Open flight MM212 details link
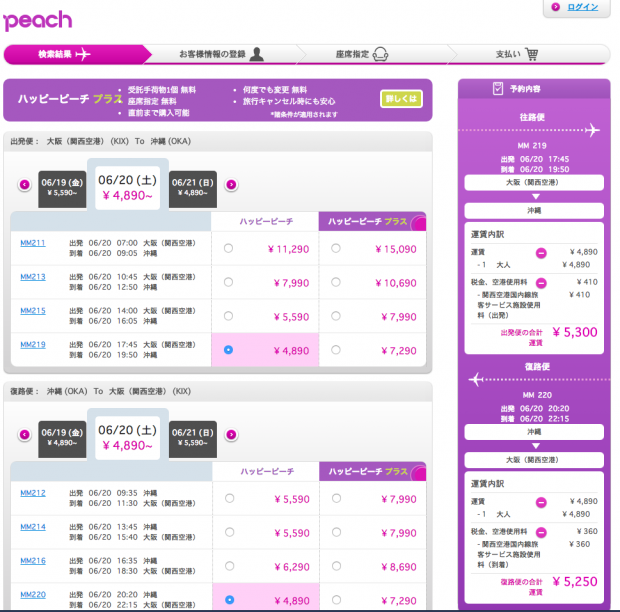Viewport: 620px width, 612px height. pyautogui.click(x=33, y=493)
